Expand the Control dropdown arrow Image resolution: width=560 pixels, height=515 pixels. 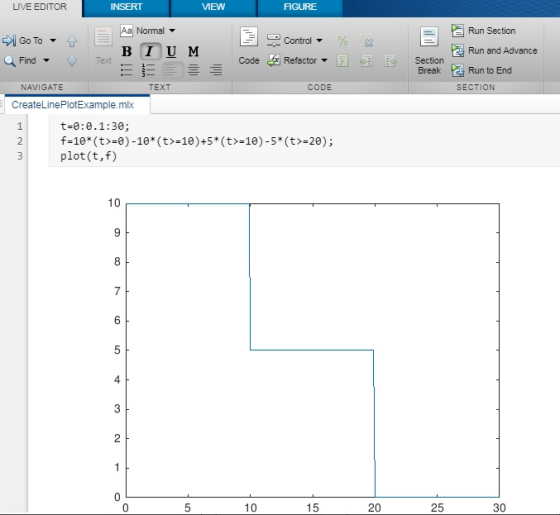coord(319,40)
